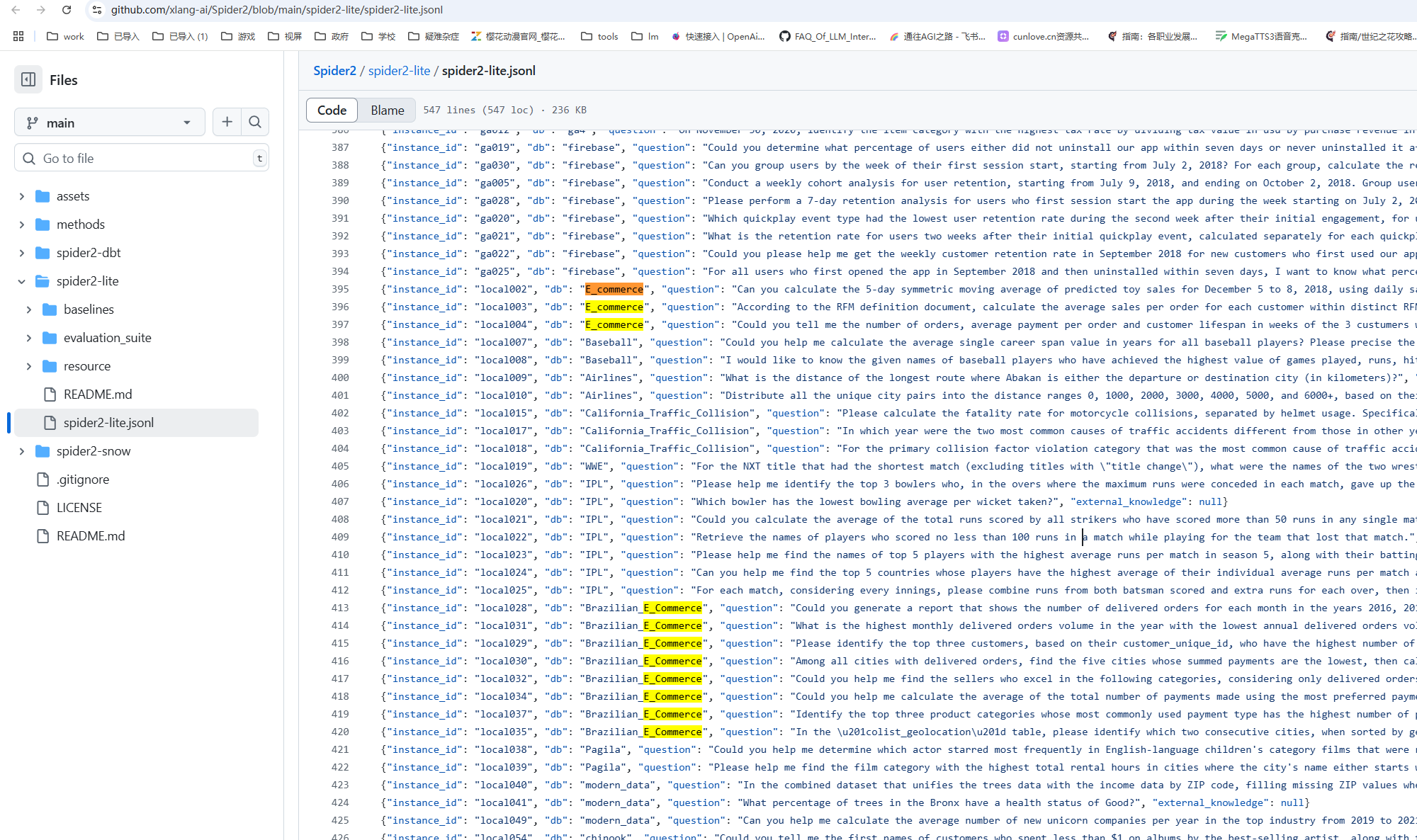Click the browser back arrow
Screen dimensions: 1417x840
coord(16,10)
